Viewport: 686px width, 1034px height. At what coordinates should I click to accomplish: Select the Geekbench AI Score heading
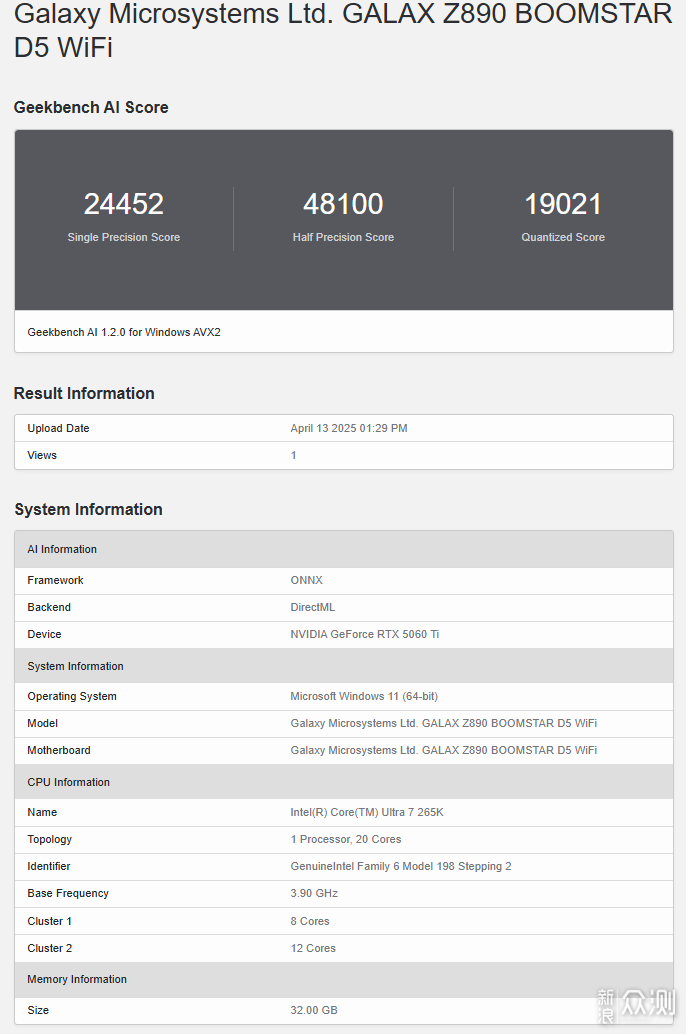point(91,107)
